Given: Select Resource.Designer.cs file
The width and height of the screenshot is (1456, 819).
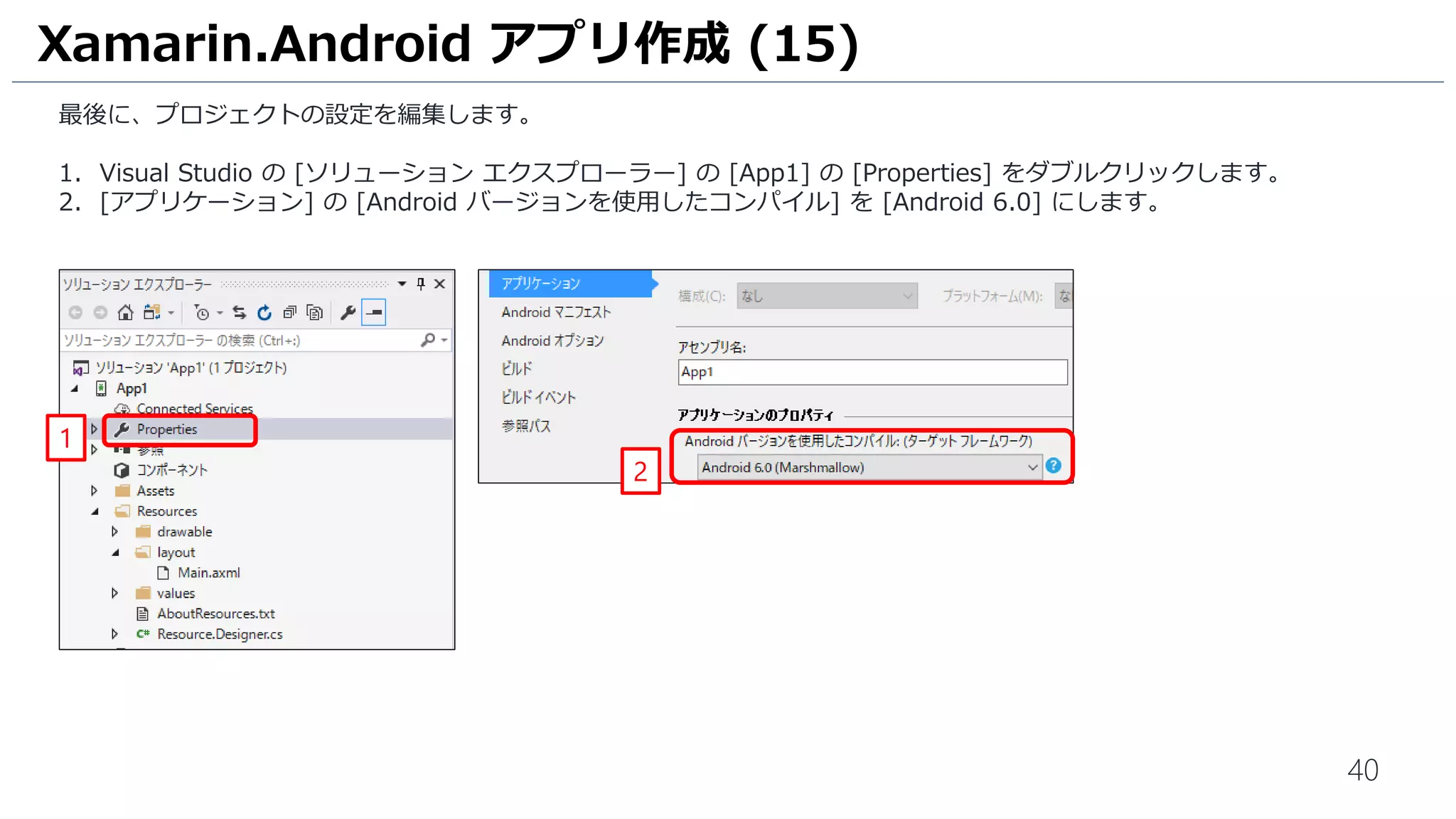Looking at the screenshot, I should pyautogui.click(x=220, y=634).
